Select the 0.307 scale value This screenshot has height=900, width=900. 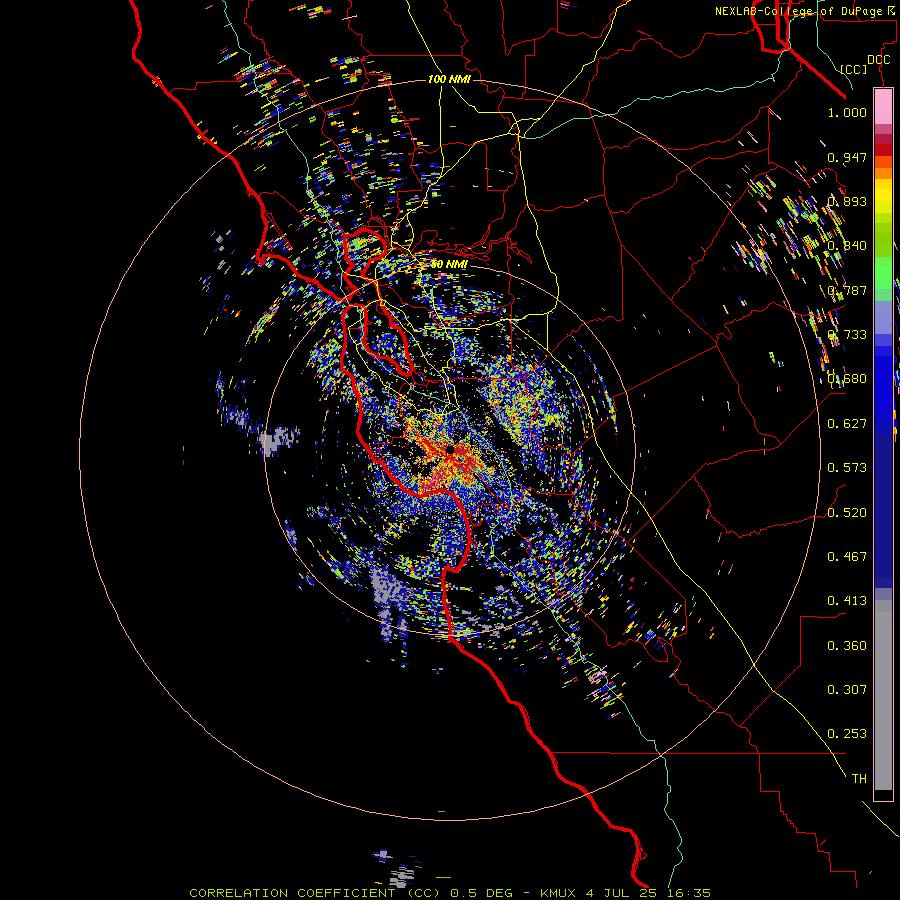point(847,690)
